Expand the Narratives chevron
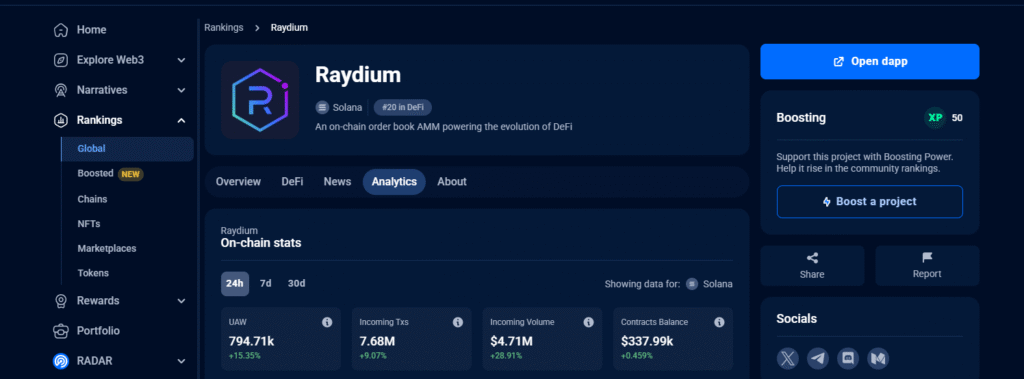The width and height of the screenshot is (1024, 379). click(182, 90)
